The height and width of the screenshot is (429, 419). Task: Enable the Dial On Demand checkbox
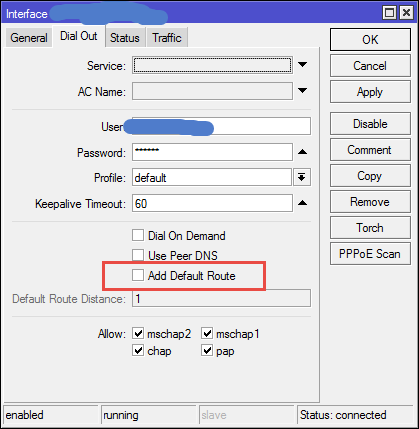[138, 235]
